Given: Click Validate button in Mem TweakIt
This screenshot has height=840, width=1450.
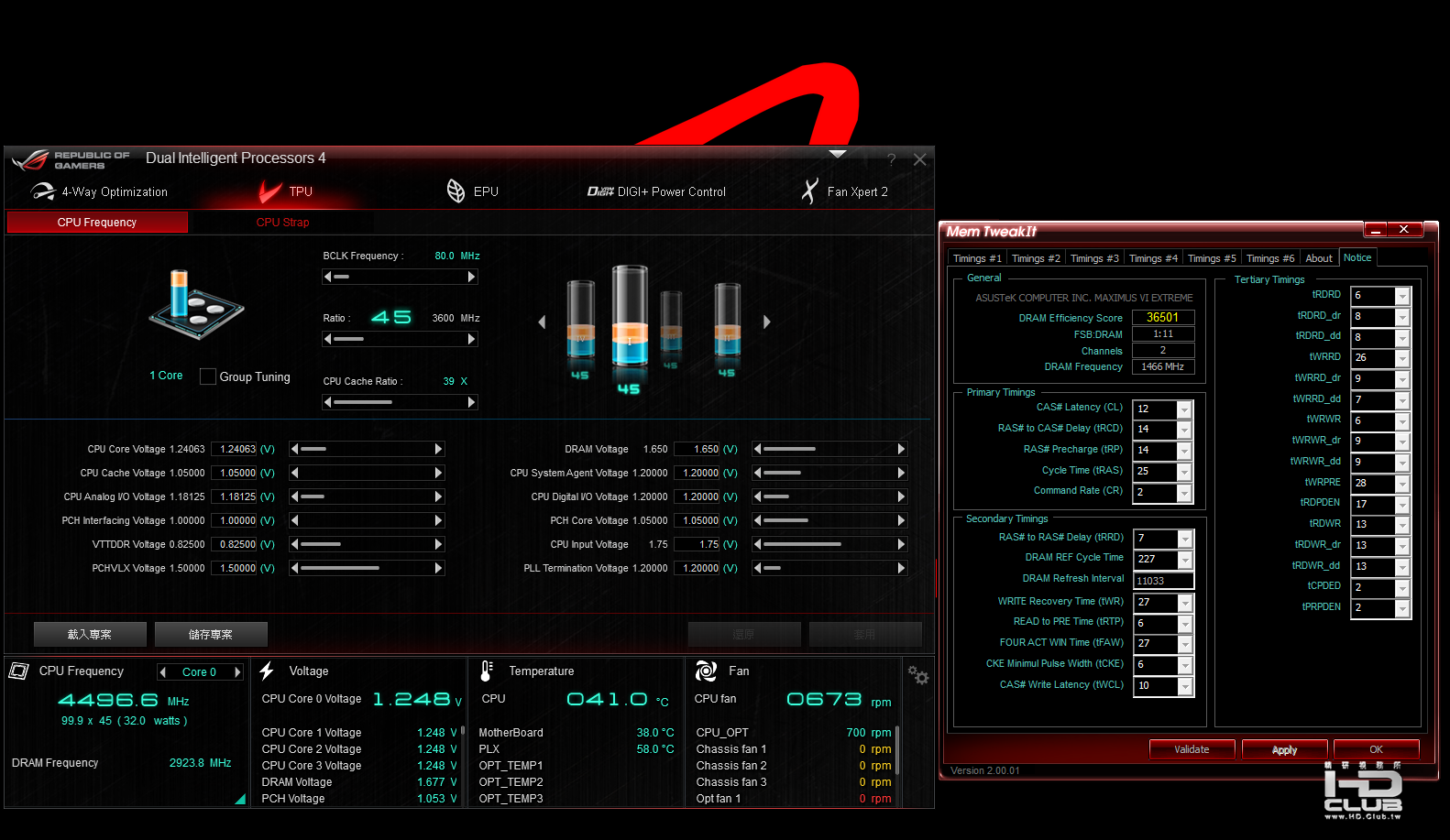Looking at the screenshot, I should point(1192,749).
